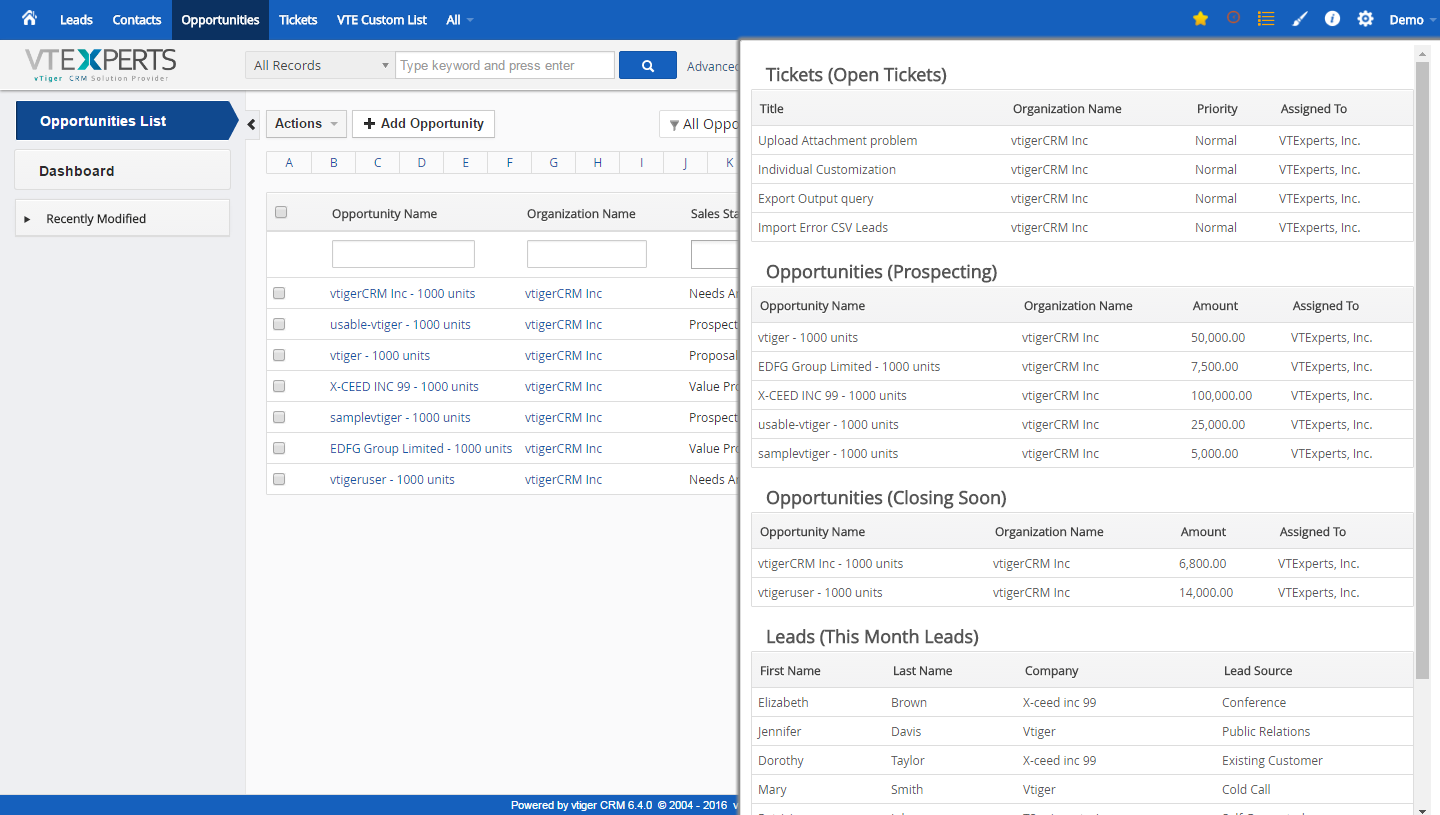Open the All modules dropdown in top bar
The width and height of the screenshot is (1440, 815).
(x=460, y=20)
